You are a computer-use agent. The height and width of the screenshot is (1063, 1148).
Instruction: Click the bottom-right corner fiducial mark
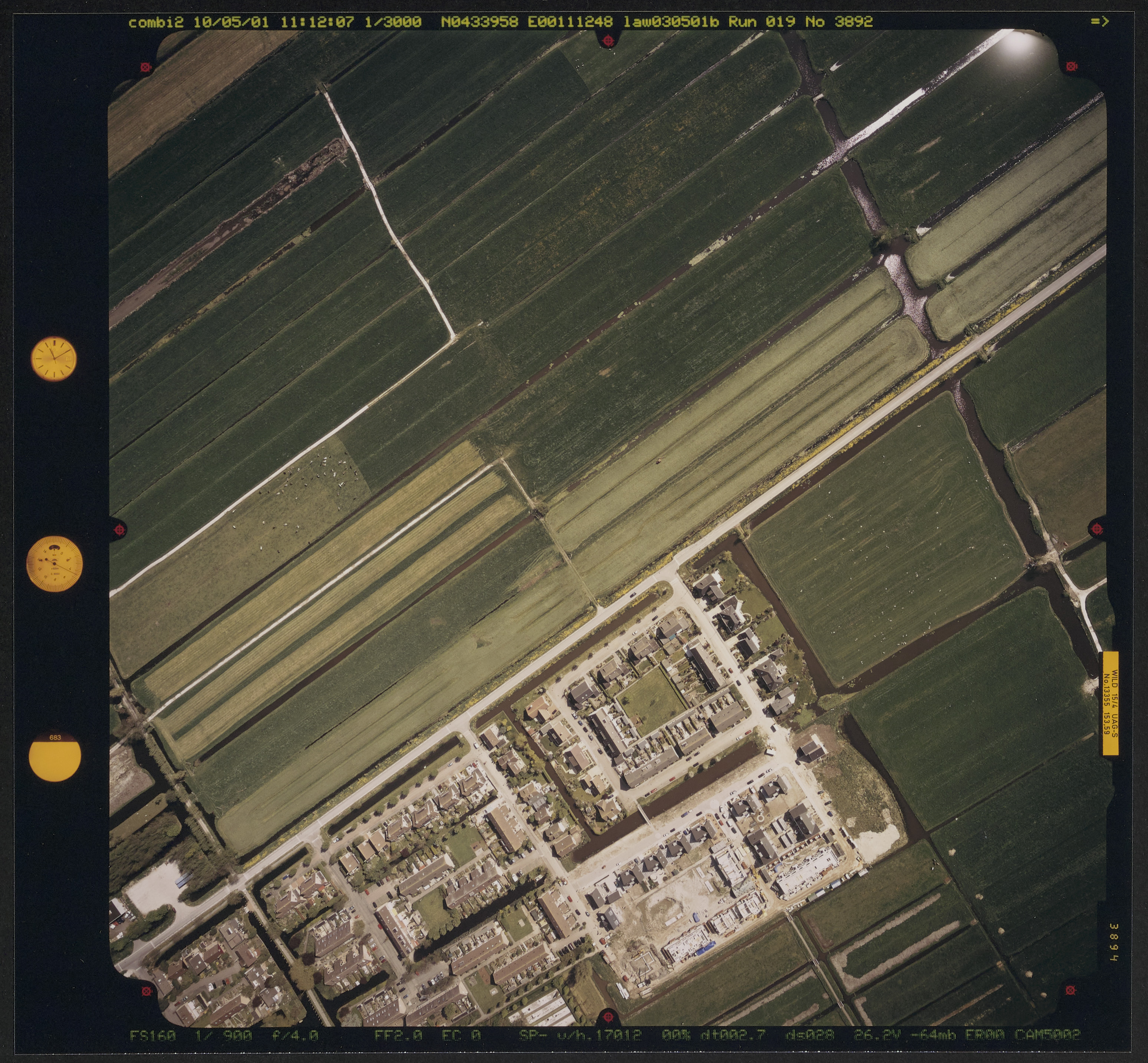[1070, 990]
